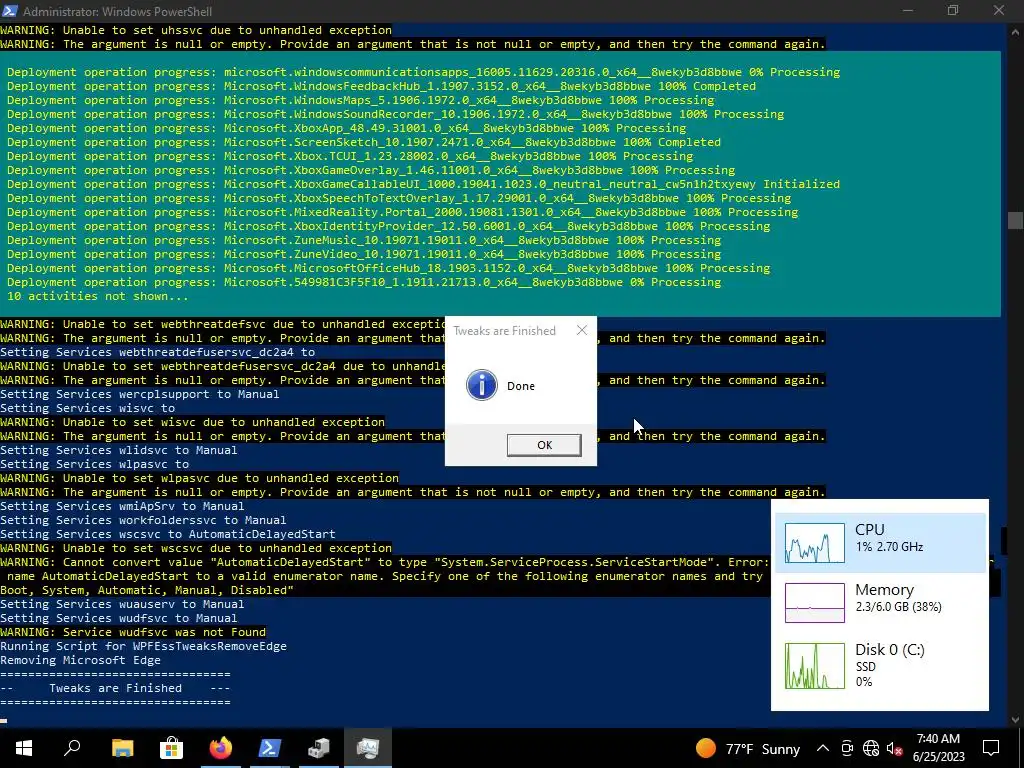Click the ZuneMusic deployment progress line
Image resolution: width=1024 pixels, height=768 pixels.
[x=364, y=240]
